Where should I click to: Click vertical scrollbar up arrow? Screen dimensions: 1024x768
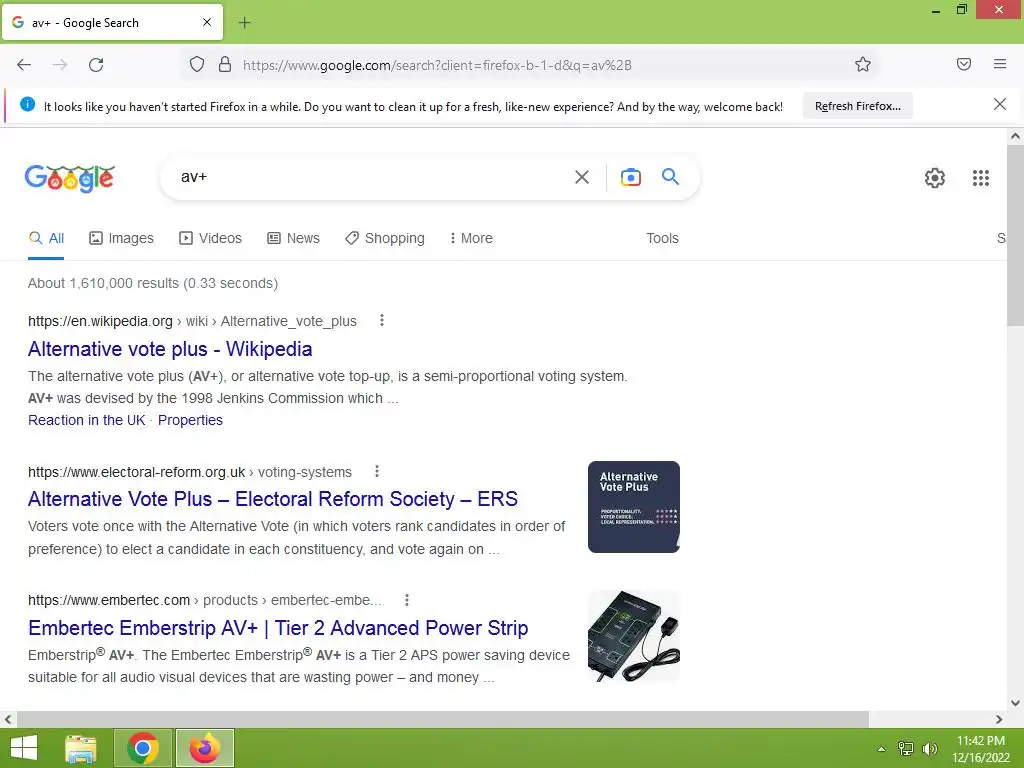(x=1015, y=136)
